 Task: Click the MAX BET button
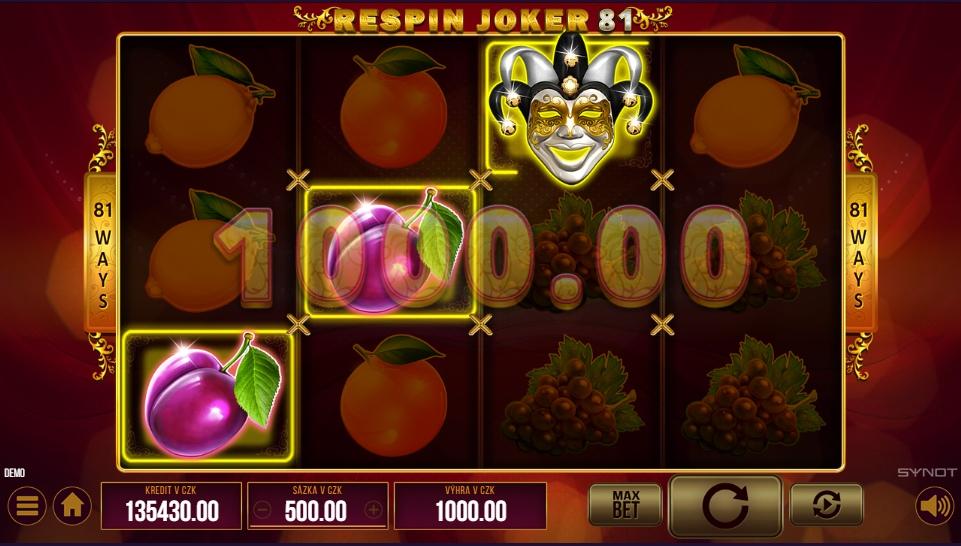(x=625, y=506)
